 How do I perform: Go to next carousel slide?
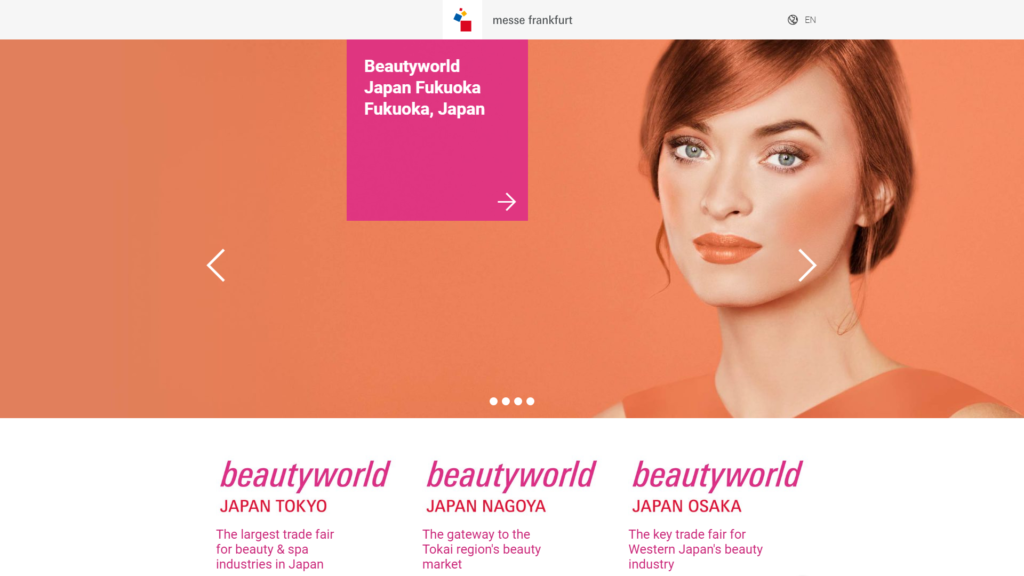point(807,265)
